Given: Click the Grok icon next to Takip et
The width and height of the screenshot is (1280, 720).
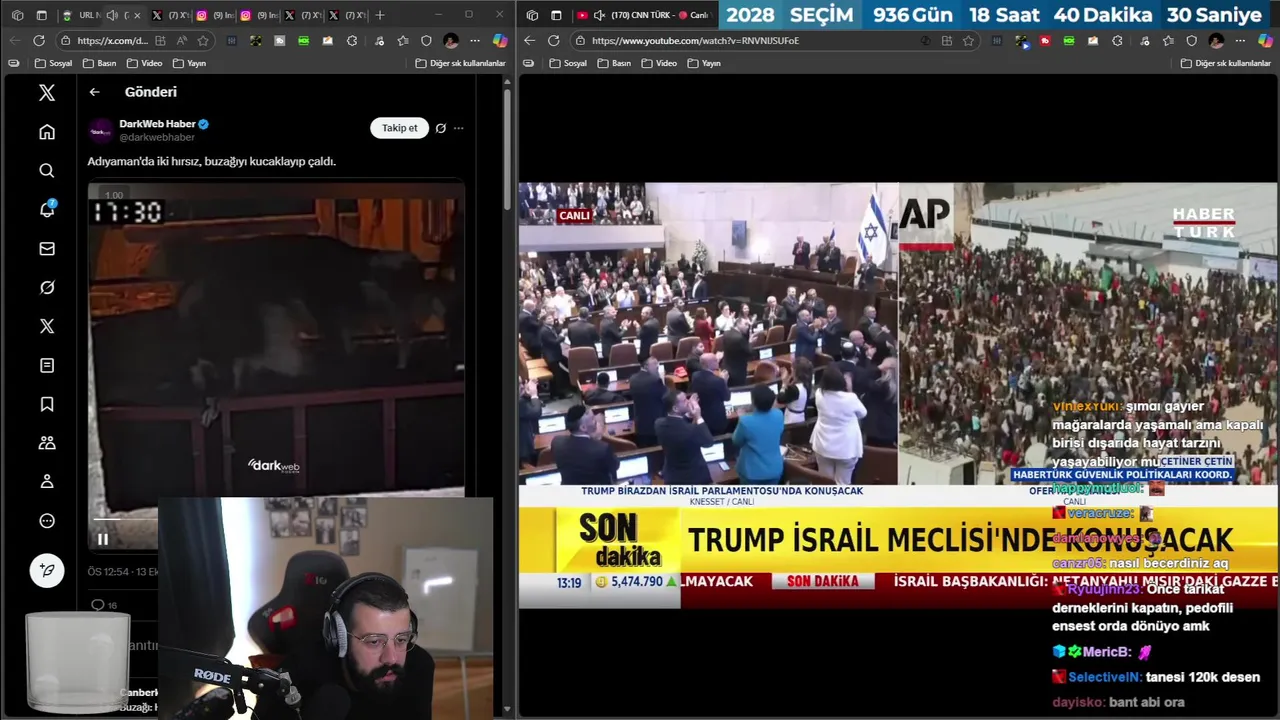Looking at the screenshot, I should pos(440,128).
